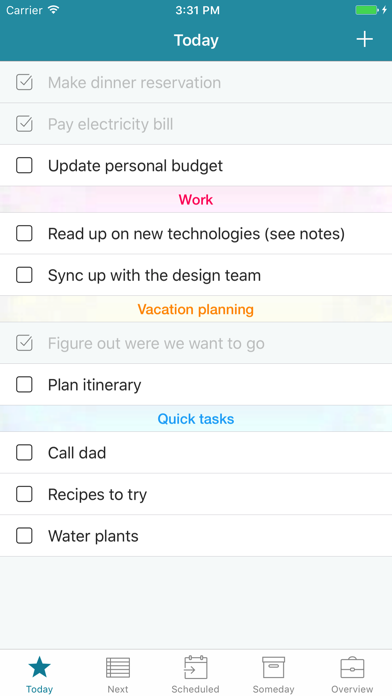Screen dimensions: 392x696
Task: Open Sync up with the design team
Action: coord(196,275)
